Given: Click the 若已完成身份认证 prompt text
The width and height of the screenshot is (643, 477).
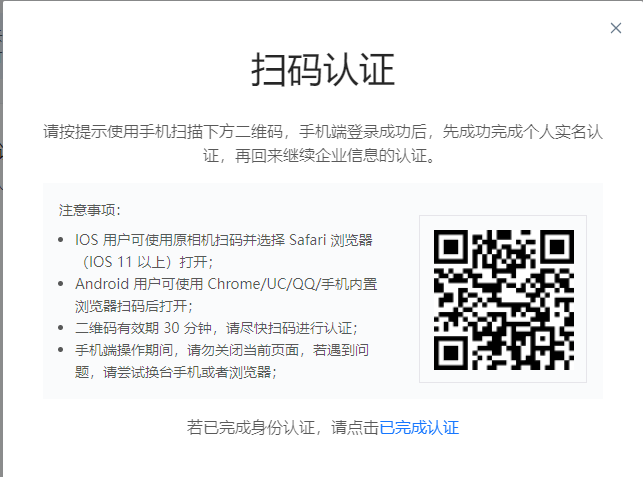Looking at the screenshot, I should click(283, 427).
